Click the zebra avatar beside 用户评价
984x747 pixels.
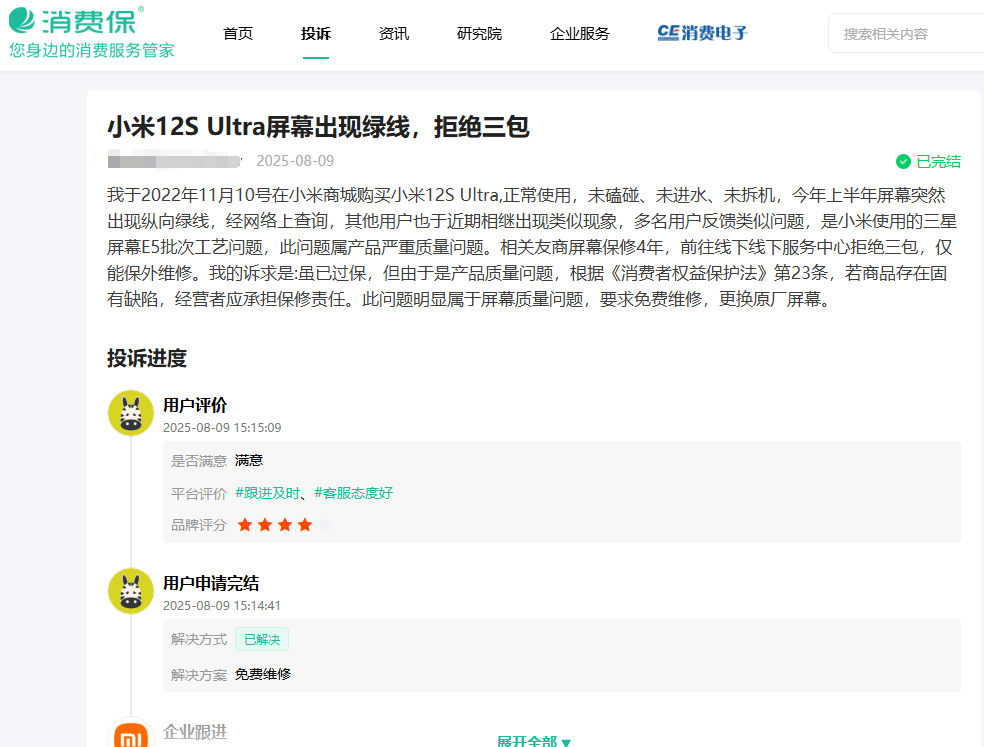[x=131, y=413]
